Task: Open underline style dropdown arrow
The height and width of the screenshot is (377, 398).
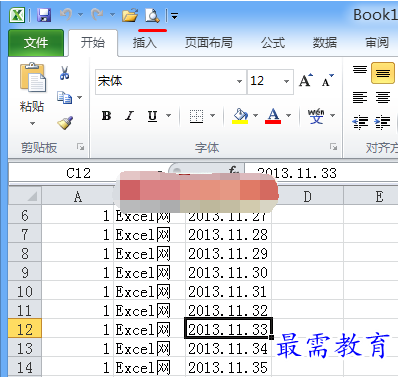Action: point(169,116)
